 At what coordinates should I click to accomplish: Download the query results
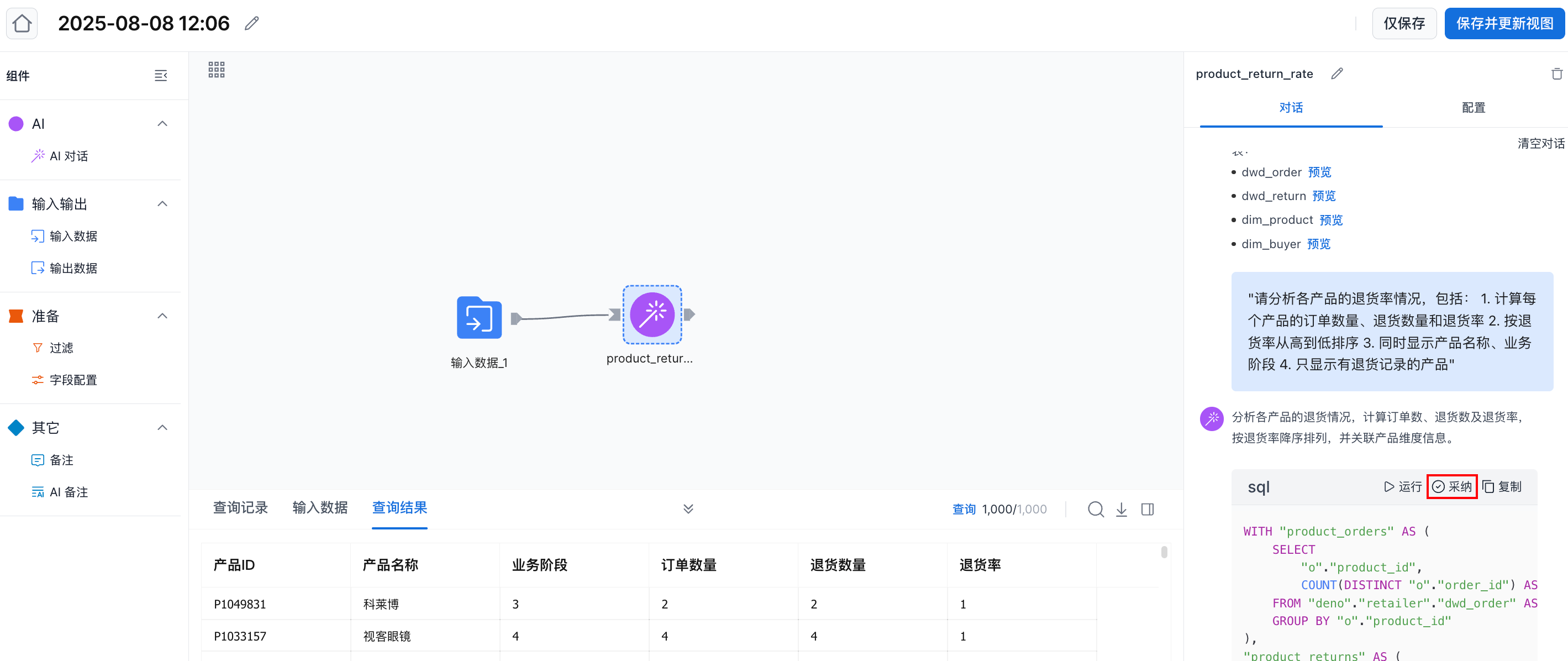1121,509
